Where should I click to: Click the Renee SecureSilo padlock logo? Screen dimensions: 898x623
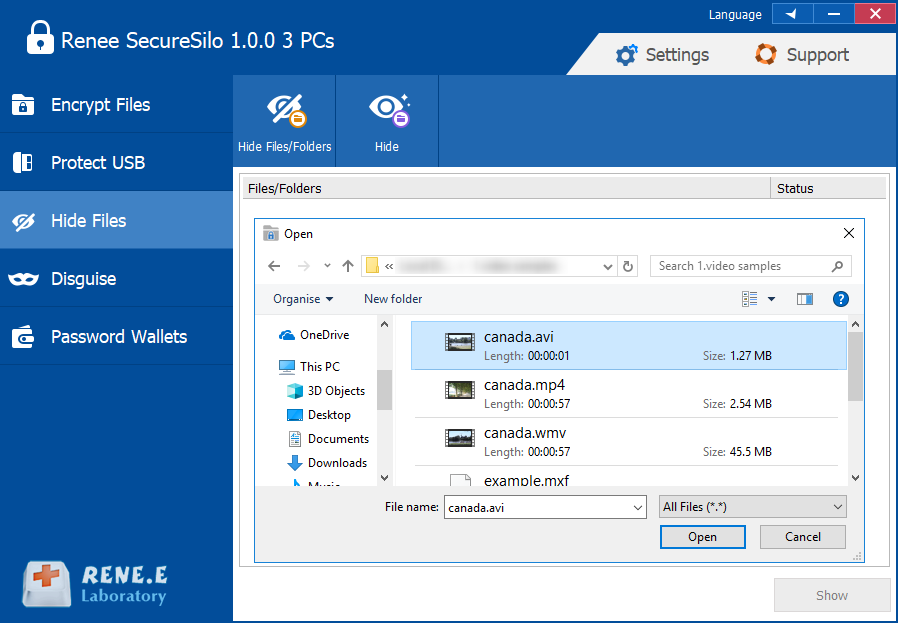41,38
